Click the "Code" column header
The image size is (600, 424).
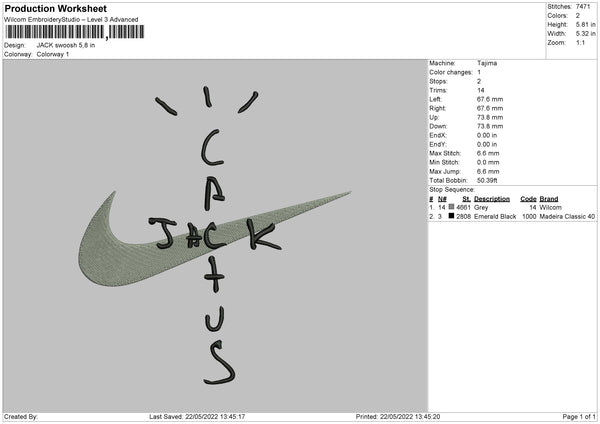[528, 199]
